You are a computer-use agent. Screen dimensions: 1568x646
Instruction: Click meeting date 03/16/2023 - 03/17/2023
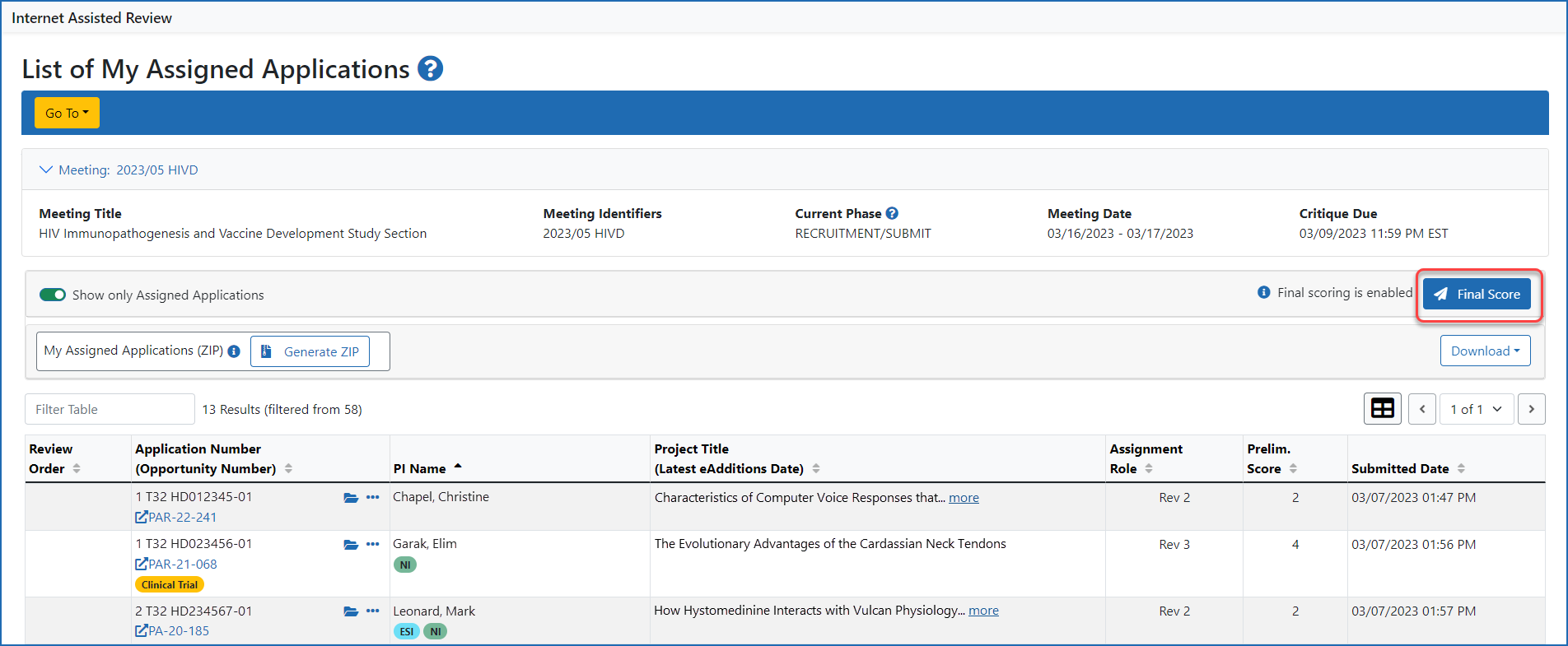coord(1120,234)
